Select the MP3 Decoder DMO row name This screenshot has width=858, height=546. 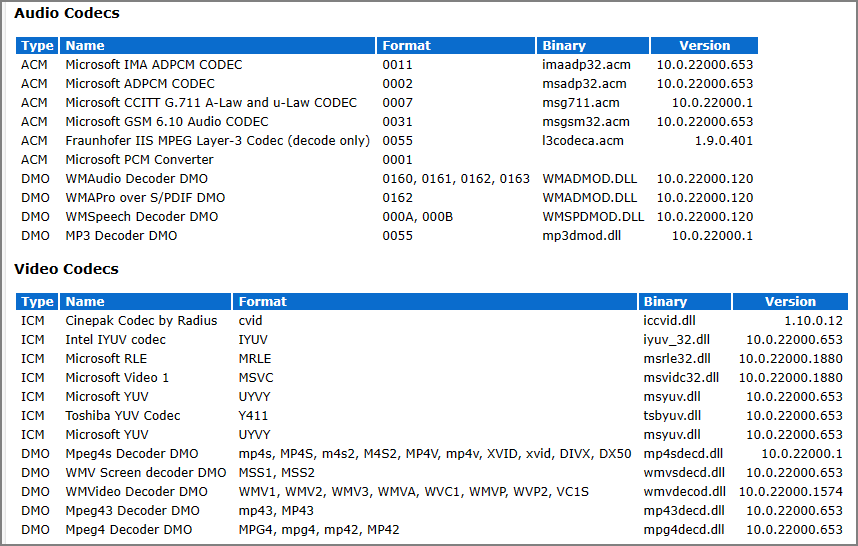pyautogui.click(x=121, y=236)
